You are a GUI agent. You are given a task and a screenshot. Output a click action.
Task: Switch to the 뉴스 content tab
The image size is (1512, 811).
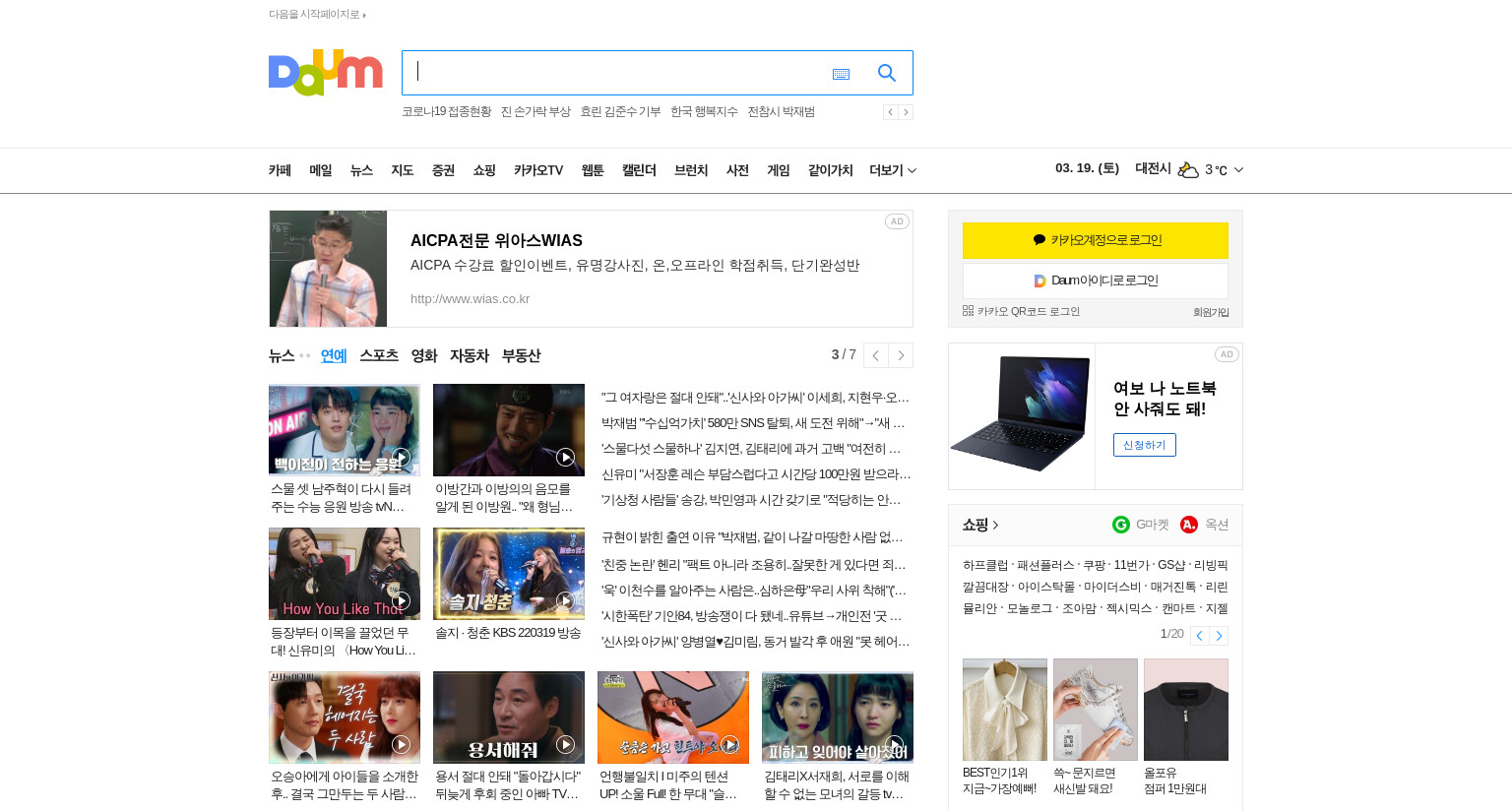coord(282,355)
